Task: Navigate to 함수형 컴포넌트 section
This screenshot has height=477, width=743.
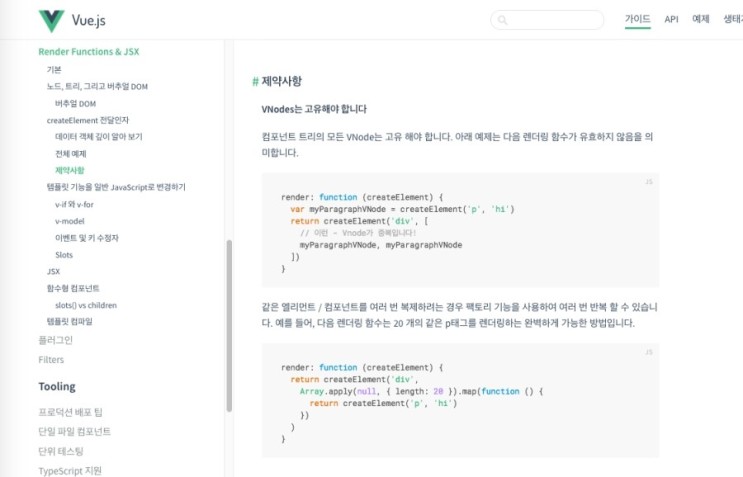Action: (x=73, y=288)
